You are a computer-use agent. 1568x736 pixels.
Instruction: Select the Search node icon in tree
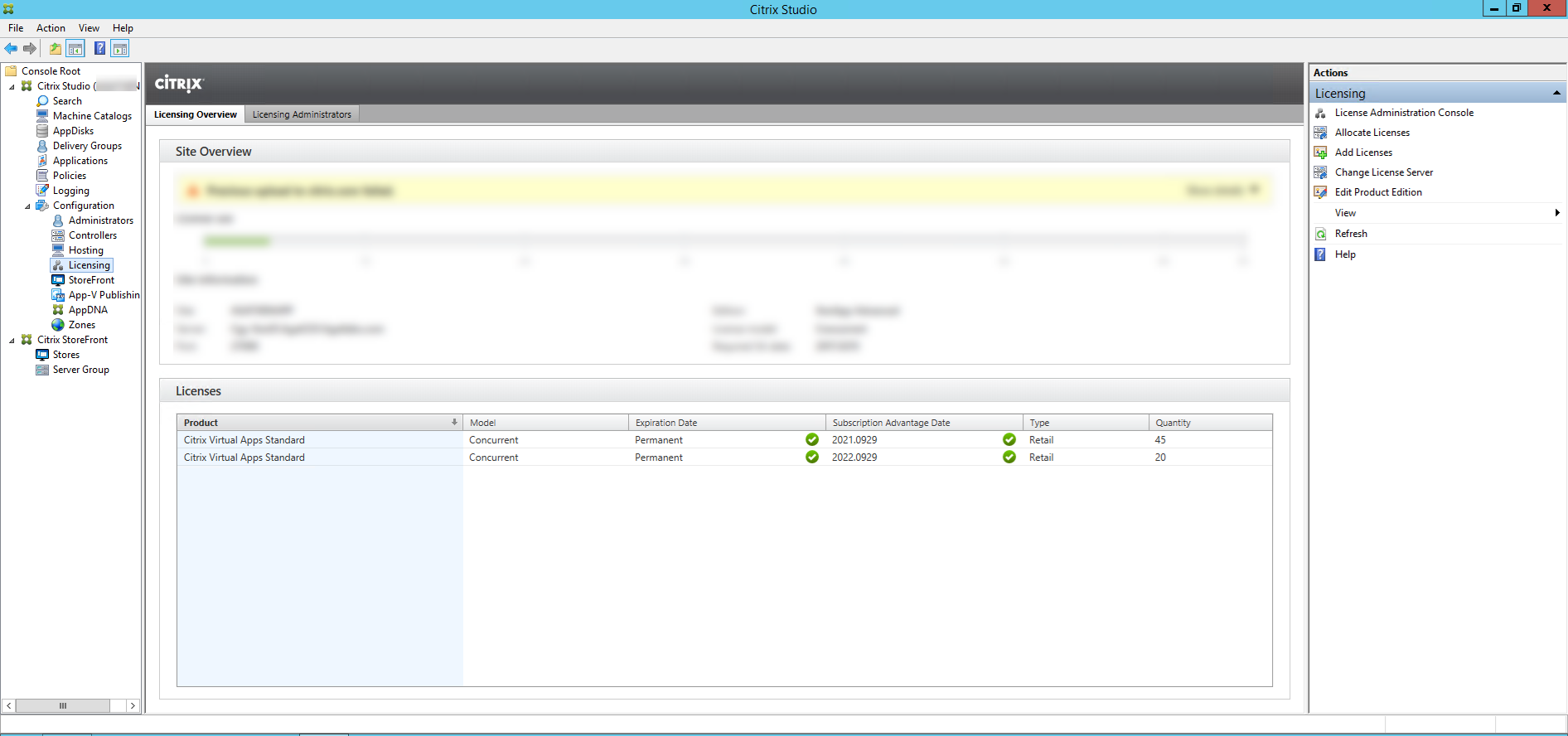click(x=43, y=101)
